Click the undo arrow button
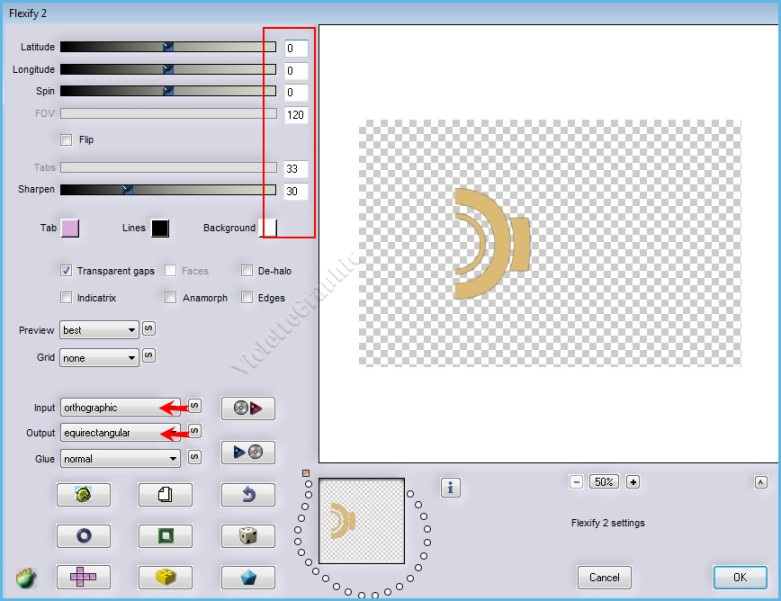The width and height of the screenshot is (781, 601). pyautogui.click(x=247, y=494)
